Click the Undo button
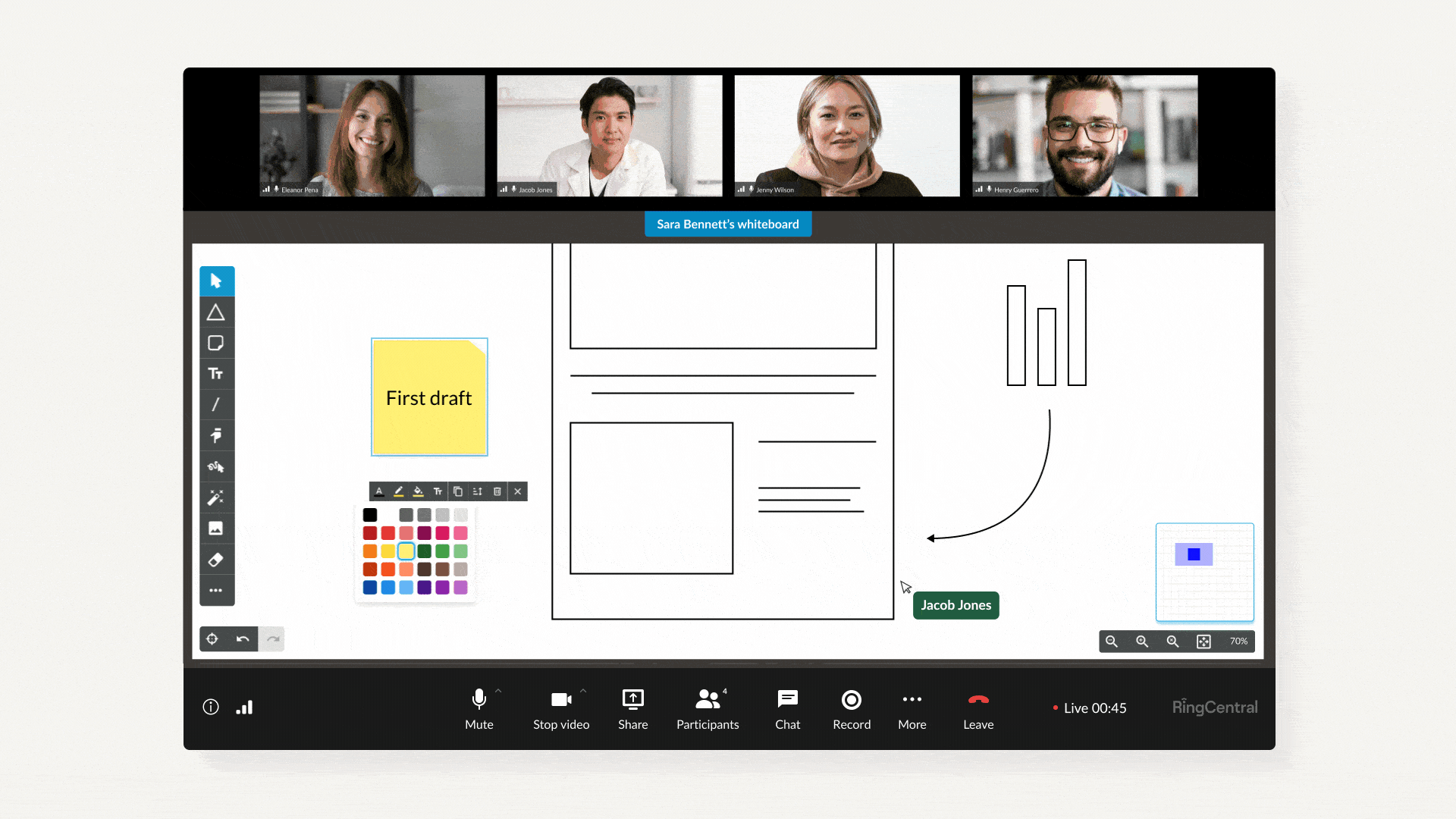1456x819 pixels. (242, 639)
